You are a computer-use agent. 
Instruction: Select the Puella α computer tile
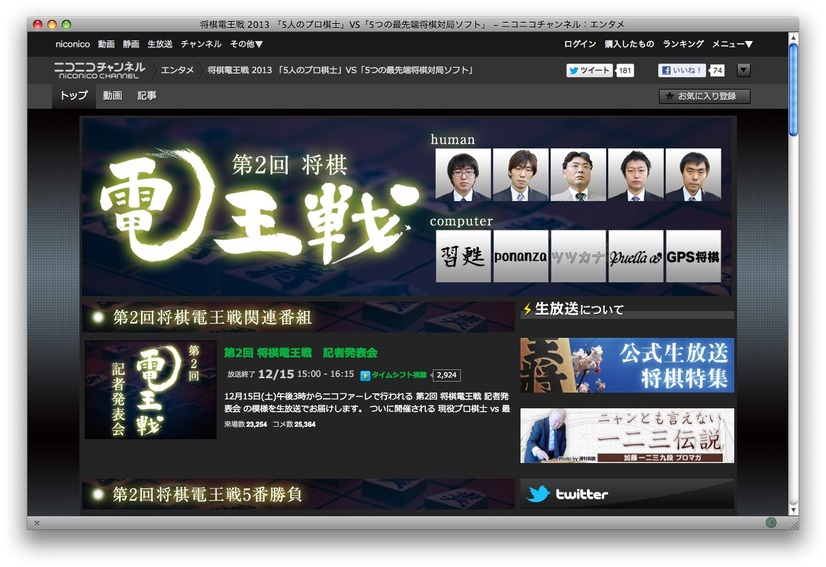(x=635, y=256)
